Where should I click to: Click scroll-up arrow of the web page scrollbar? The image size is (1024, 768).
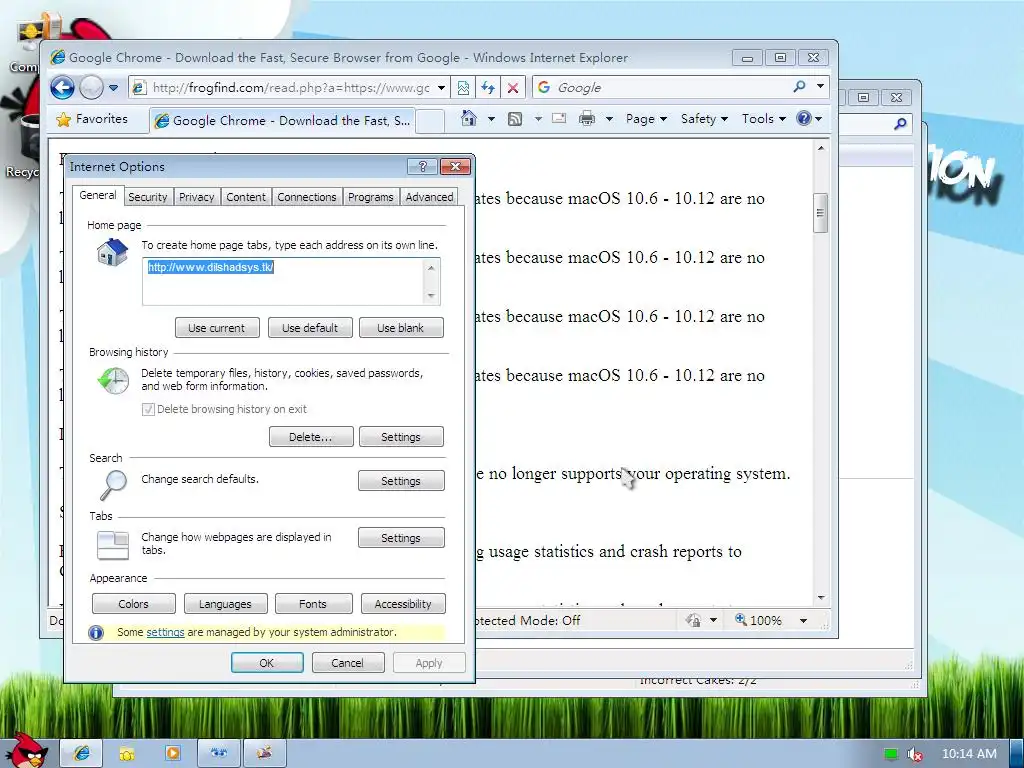(x=821, y=148)
